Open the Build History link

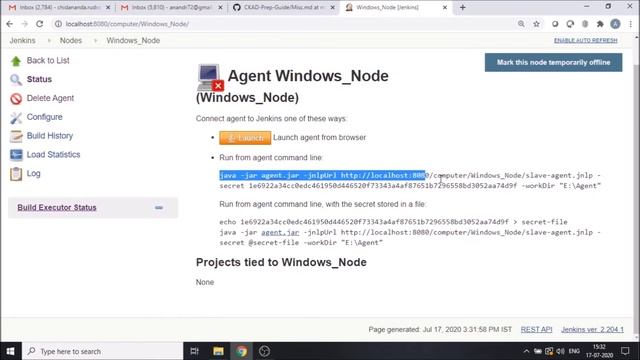tap(50, 136)
